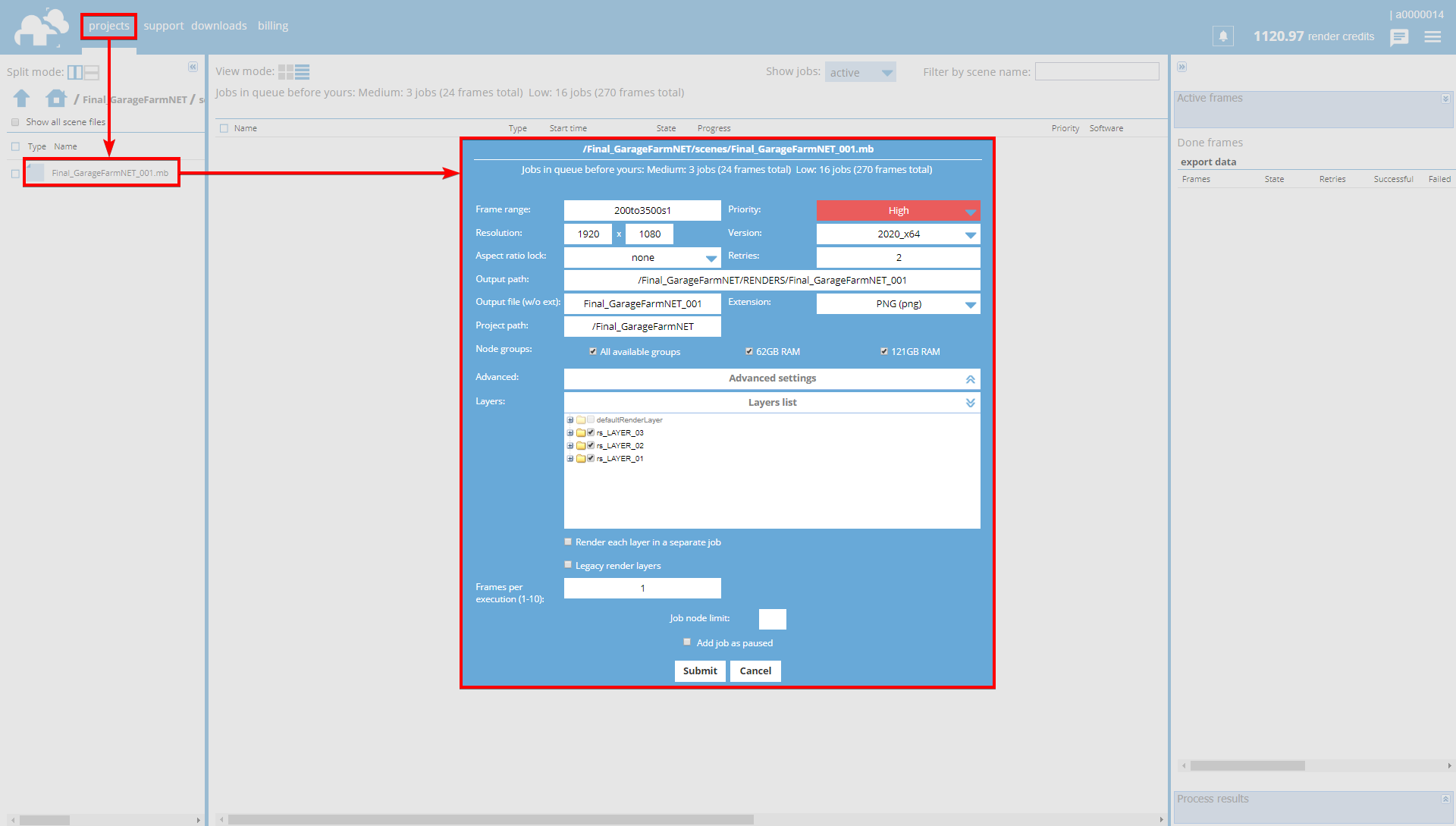Check Render each layer in a separate job

click(567, 542)
